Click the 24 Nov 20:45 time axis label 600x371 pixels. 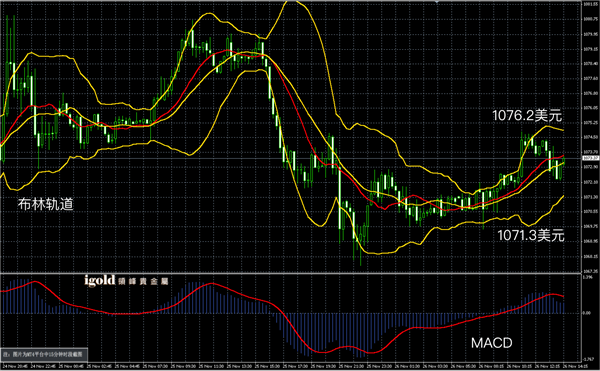click(x=15, y=366)
